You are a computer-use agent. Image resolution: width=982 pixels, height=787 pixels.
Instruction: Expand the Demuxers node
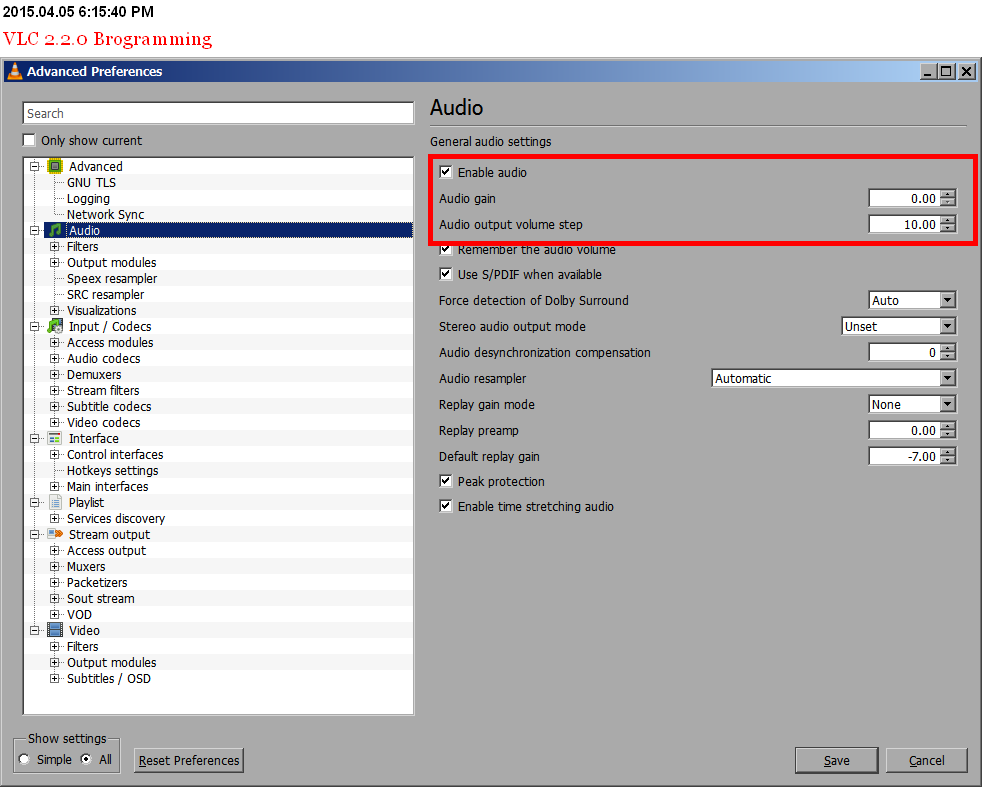[54, 374]
